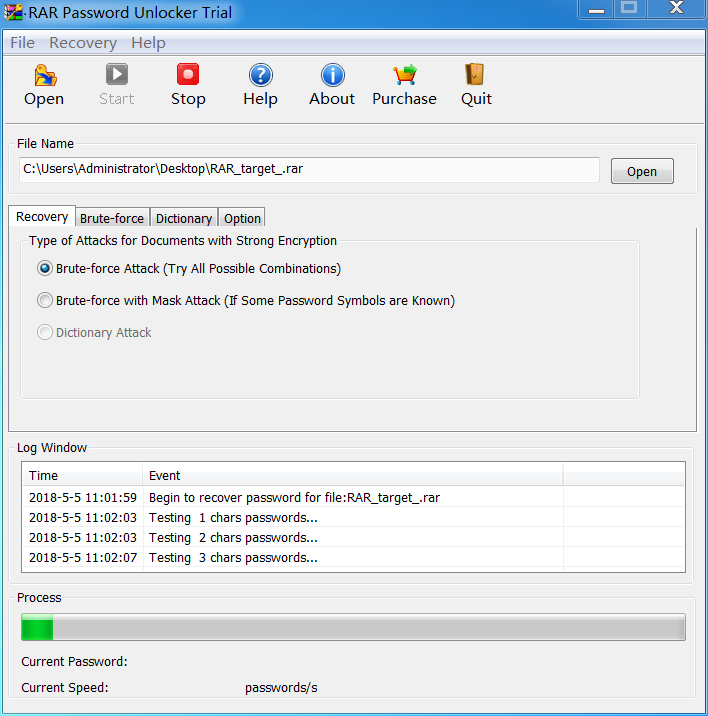Viewport: 708px width, 716px height.
Task: Select Brute-force with Mask Attack option
Action: point(45,300)
